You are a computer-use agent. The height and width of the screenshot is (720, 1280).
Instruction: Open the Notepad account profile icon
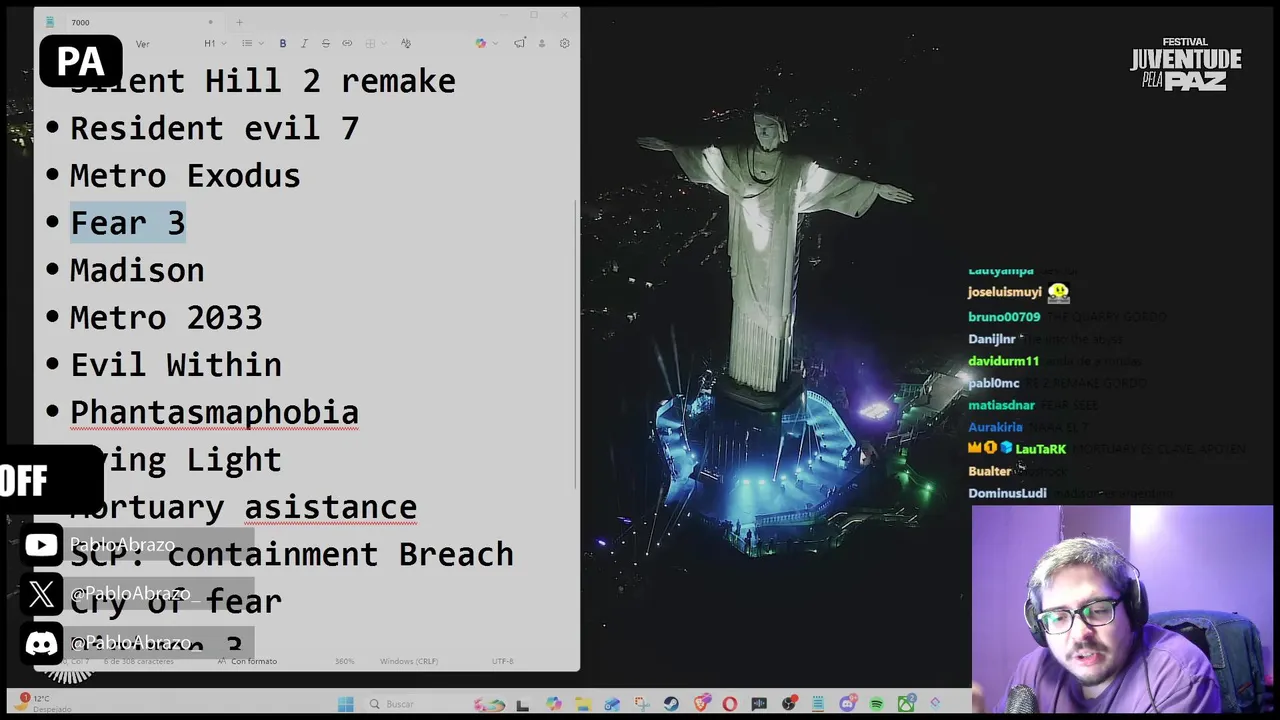click(x=542, y=43)
